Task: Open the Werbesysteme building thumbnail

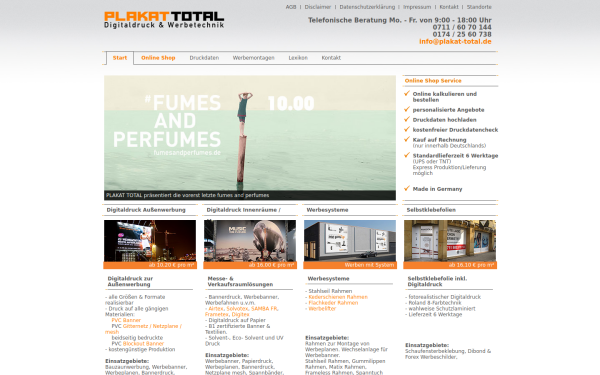Action: point(350,241)
